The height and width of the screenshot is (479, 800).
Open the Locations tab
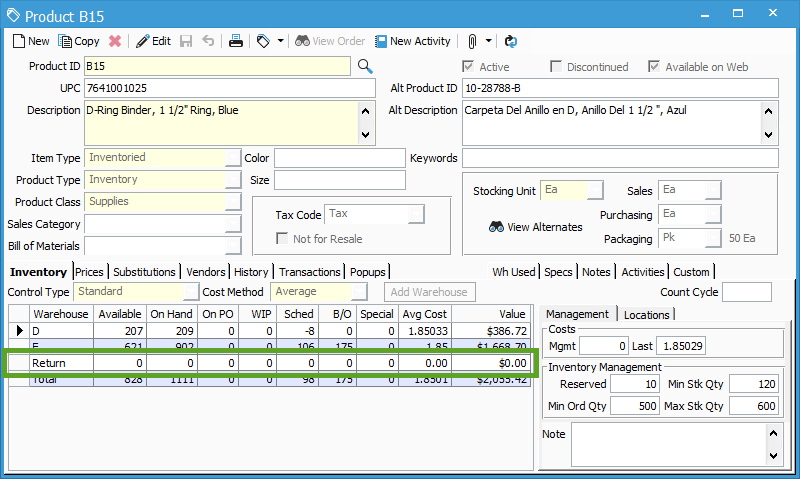(x=646, y=314)
